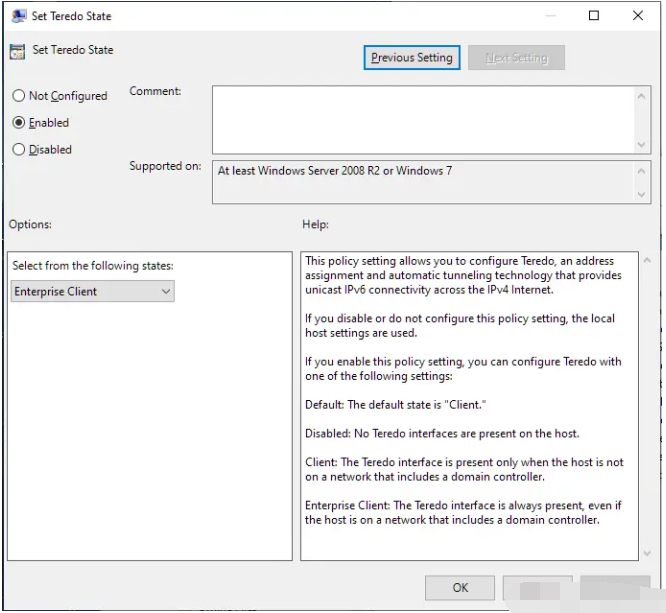Click the 'If you enable this policy setting' paragraph
666x613 pixels.
[463, 368]
